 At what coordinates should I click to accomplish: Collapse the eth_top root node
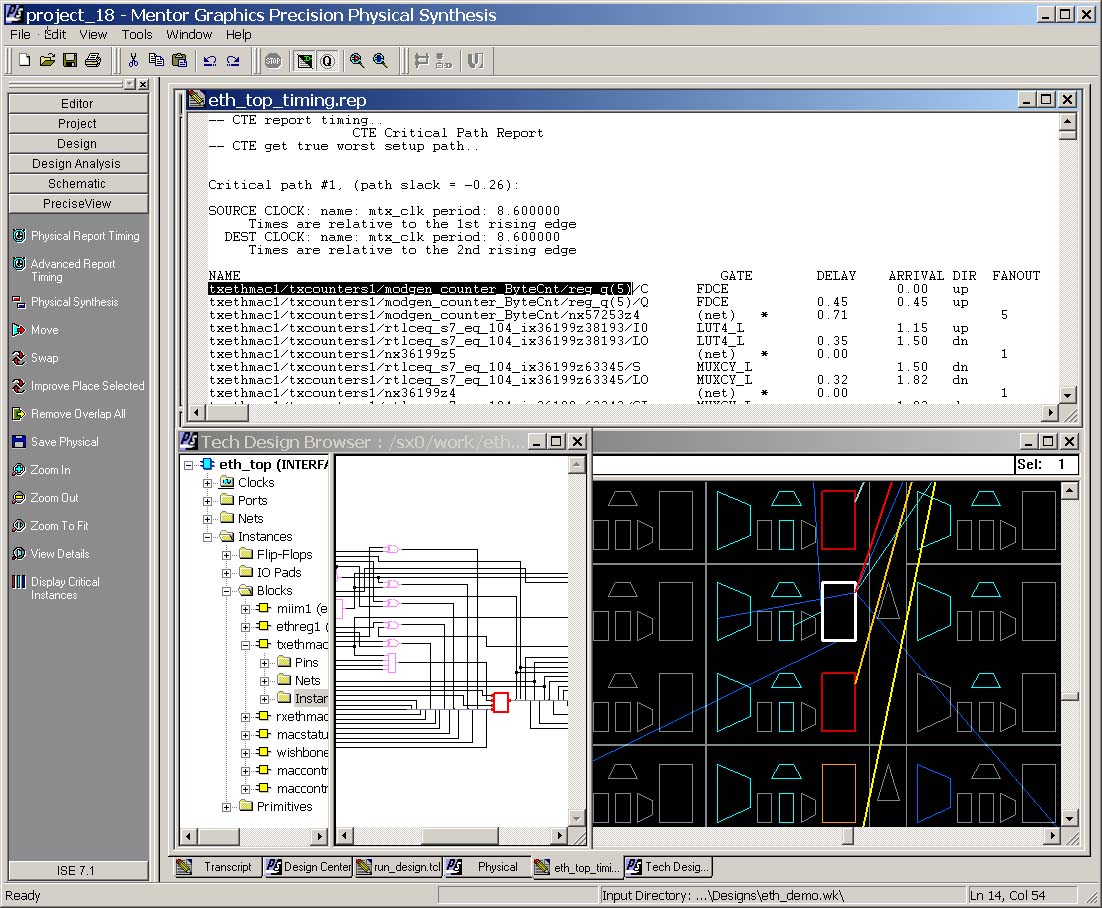188,465
